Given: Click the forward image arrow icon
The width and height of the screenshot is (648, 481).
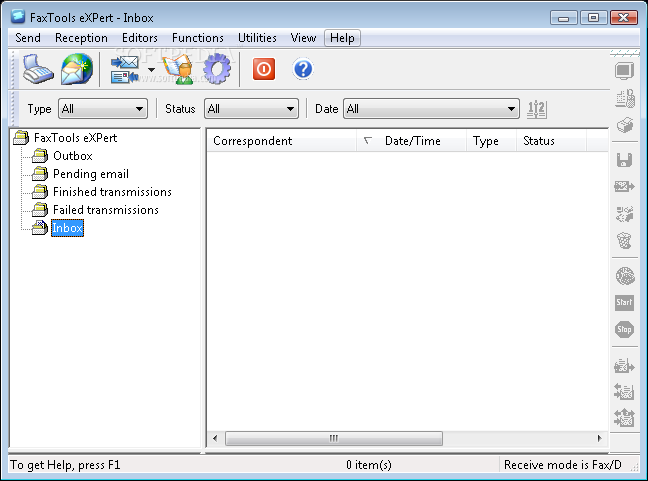Looking at the screenshot, I should 624,186.
